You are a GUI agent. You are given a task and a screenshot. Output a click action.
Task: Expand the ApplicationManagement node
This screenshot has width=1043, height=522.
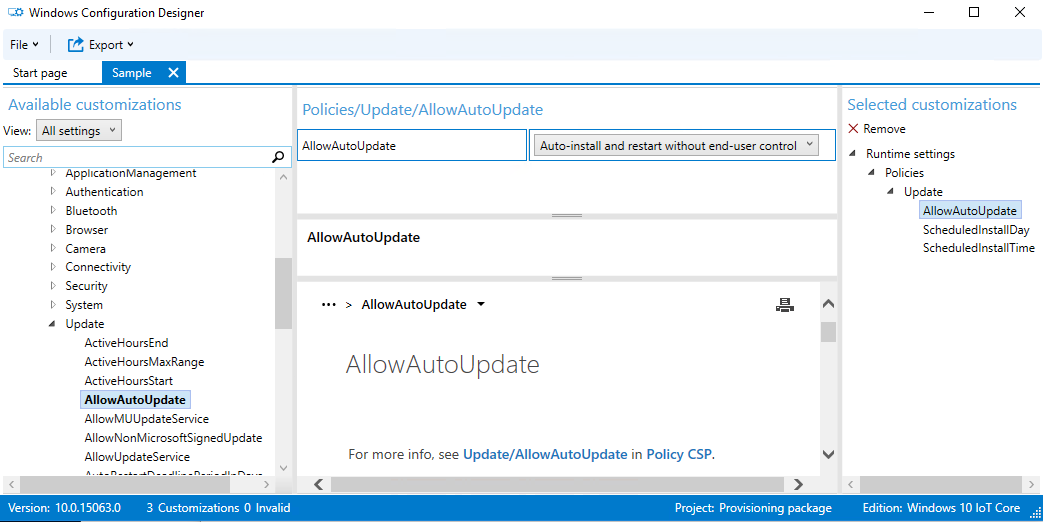pyautogui.click(x=53, y=173)
